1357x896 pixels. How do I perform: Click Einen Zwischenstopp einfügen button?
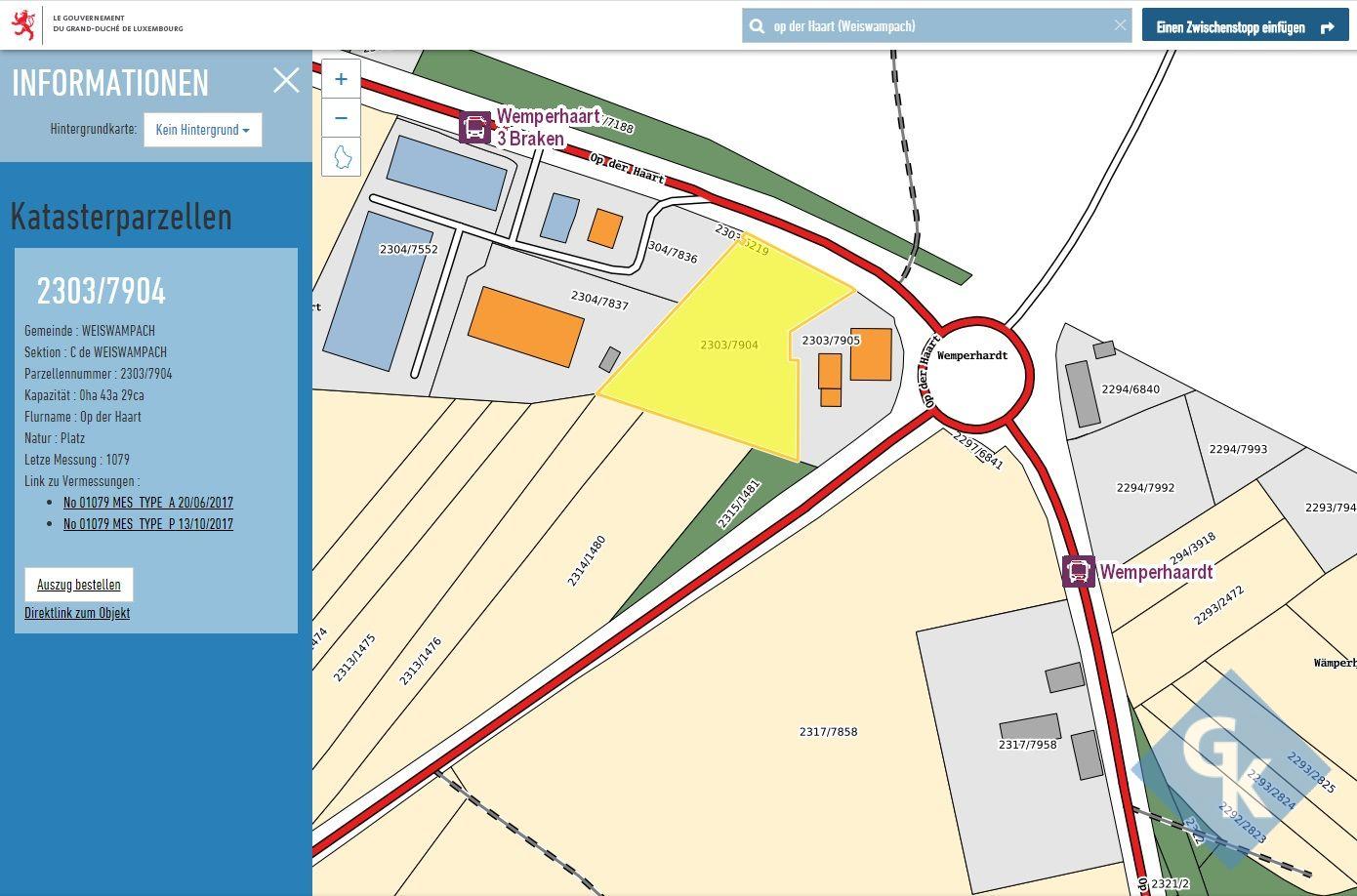1245,26
